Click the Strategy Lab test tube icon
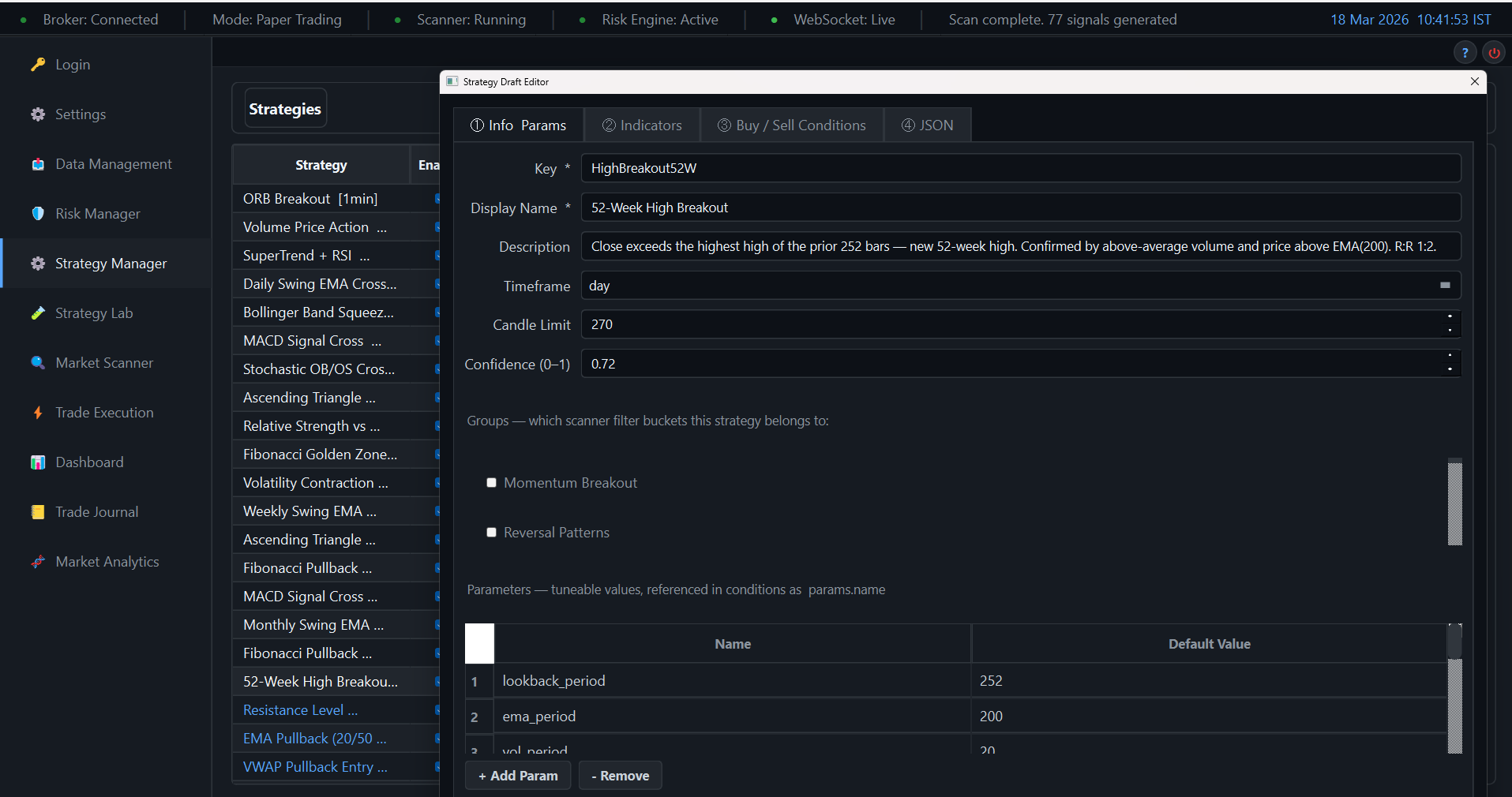 (x=38, y=313)
